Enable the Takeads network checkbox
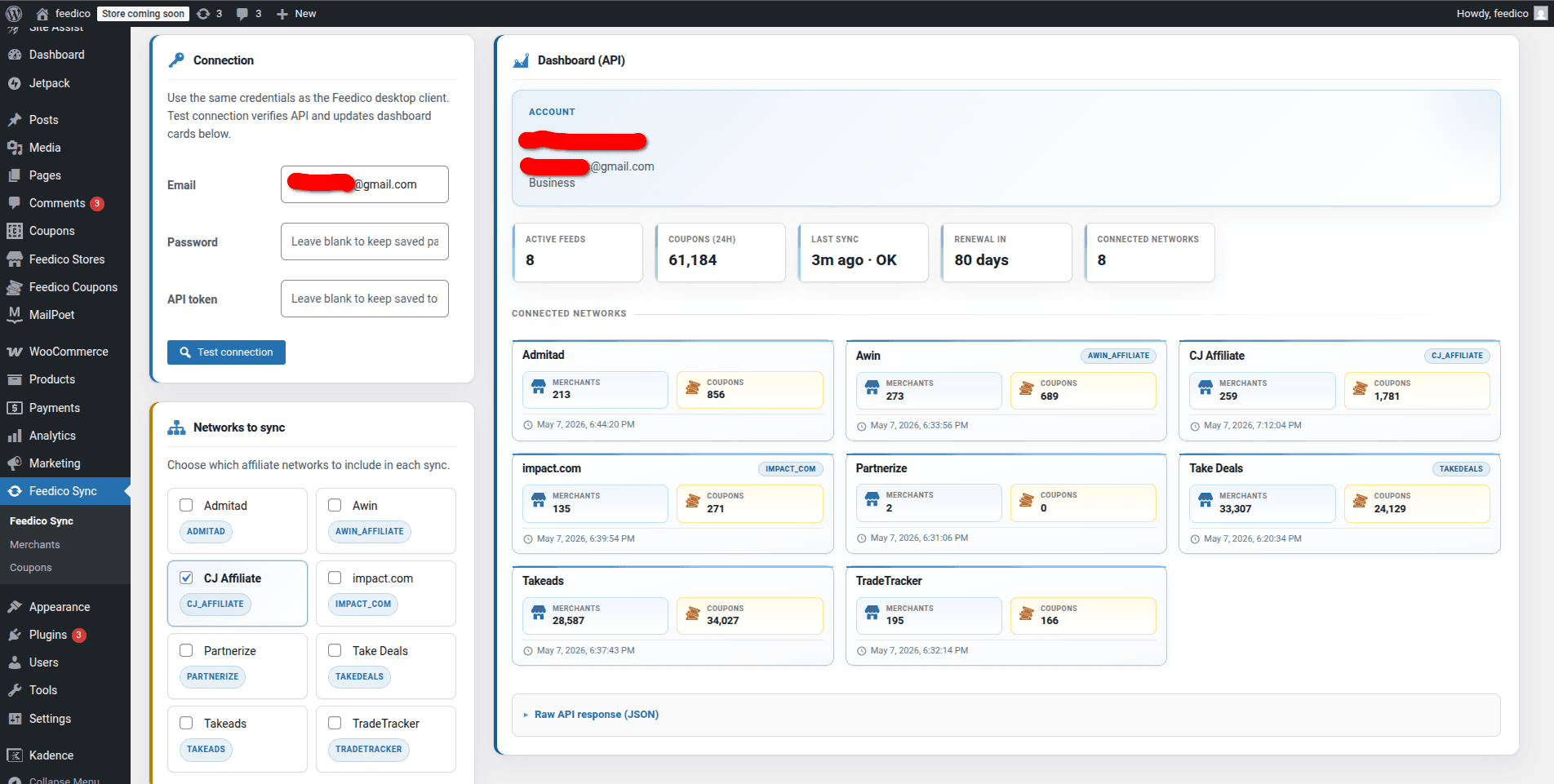 186,723
